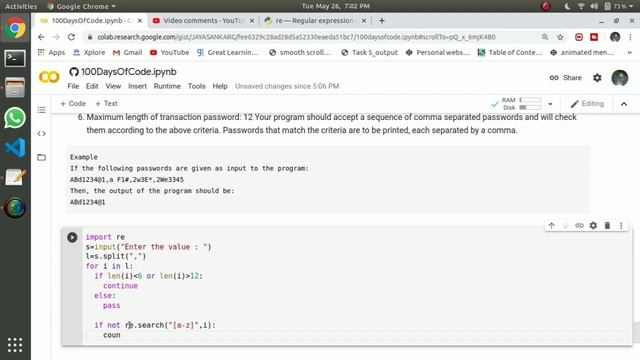Copy link to cell icon
640x360 pixels.
click(579, 225)
